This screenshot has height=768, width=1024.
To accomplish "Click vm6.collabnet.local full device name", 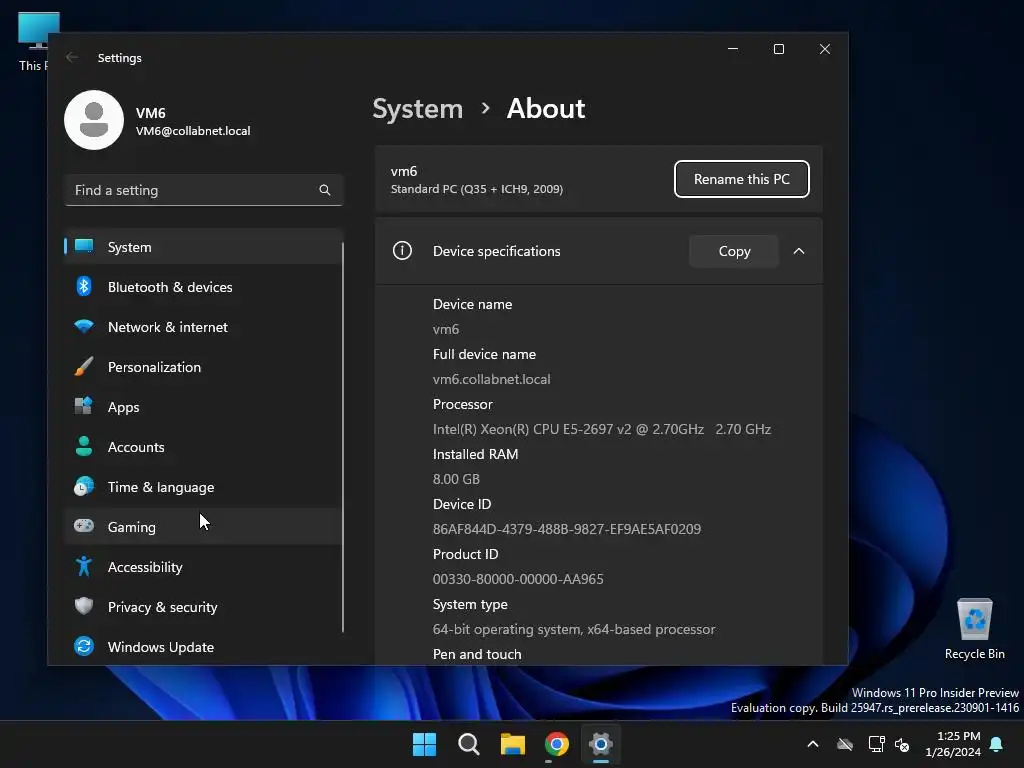I will click(x=491, y=379).
